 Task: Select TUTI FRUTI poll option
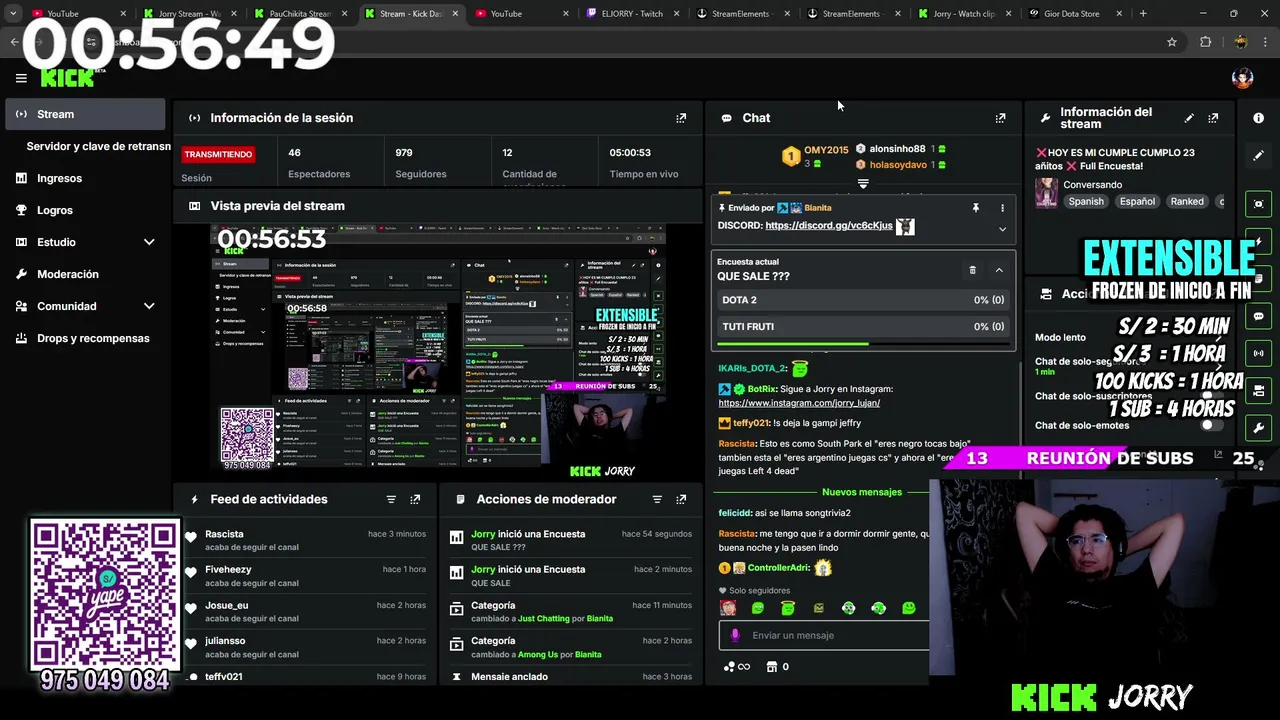pos(863,326)
